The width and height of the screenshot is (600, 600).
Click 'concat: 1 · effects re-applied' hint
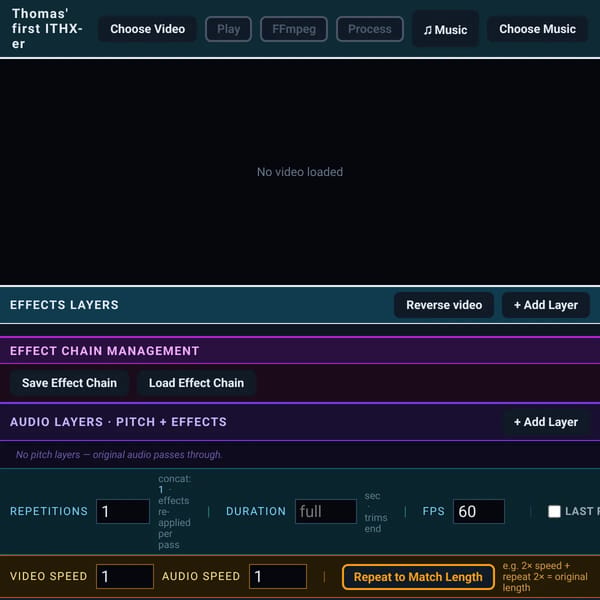(x=174, y=512)
